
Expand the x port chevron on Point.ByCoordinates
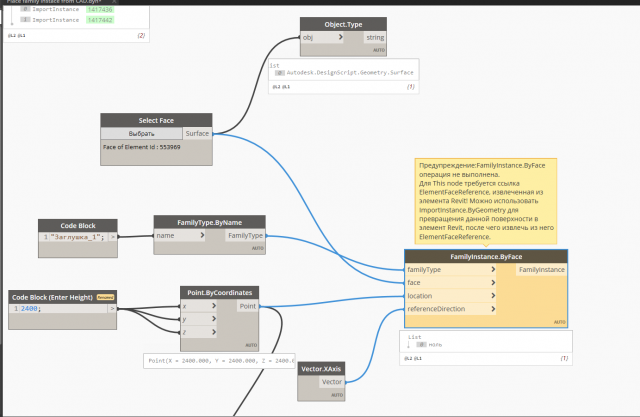213,306
